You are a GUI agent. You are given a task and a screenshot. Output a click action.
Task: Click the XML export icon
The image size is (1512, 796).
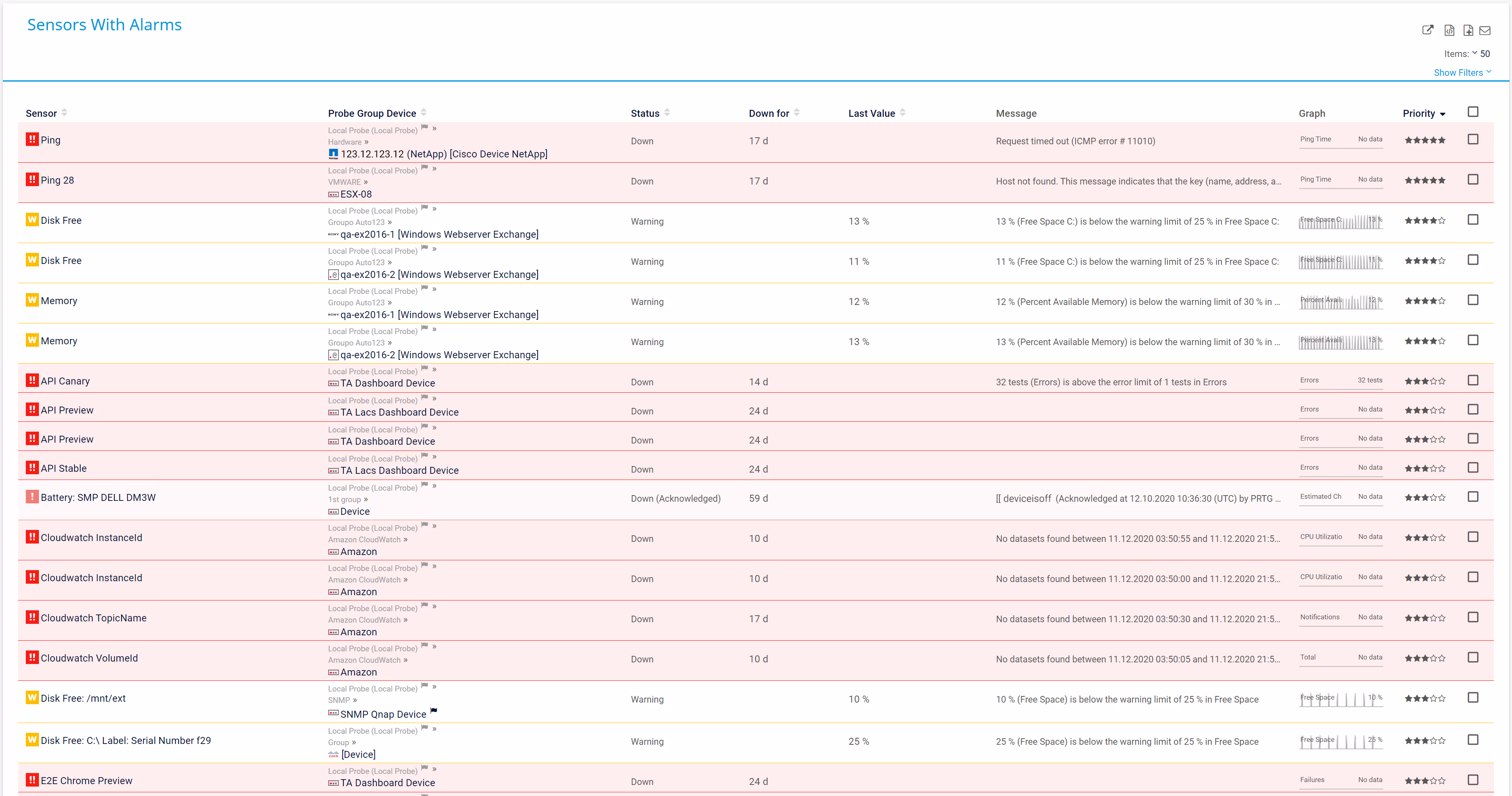pos(1448,30)
